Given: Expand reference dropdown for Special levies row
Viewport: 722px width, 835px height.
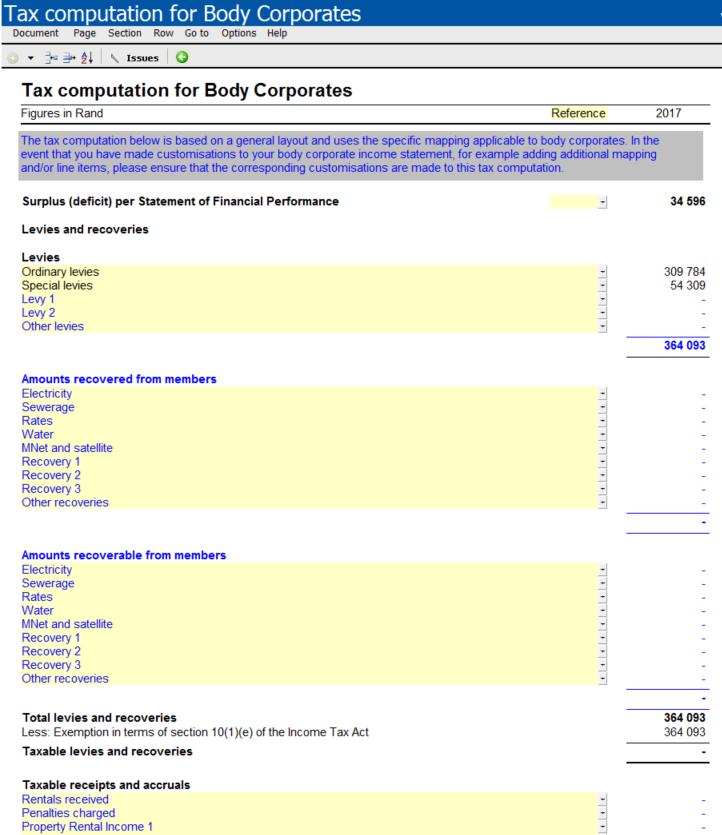Looking at the screenshot, I should click(x=602, y=286).
